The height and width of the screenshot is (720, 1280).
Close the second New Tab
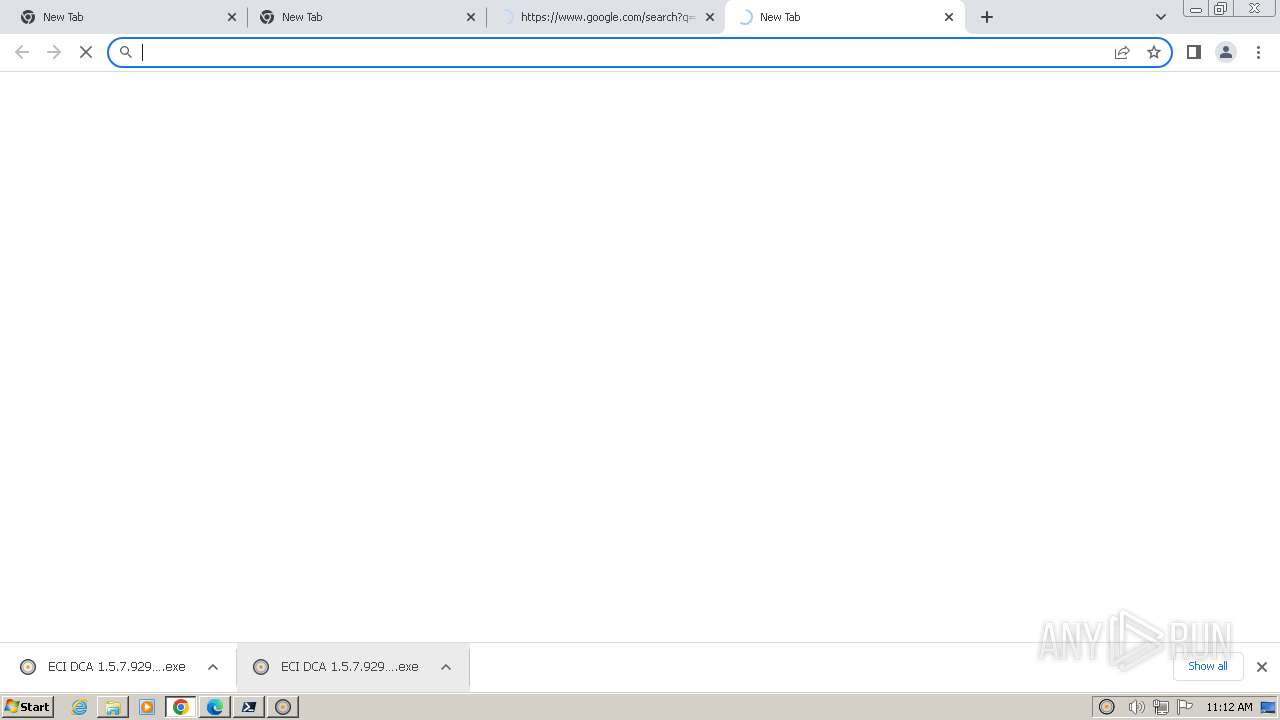click(x=471, y=17)
